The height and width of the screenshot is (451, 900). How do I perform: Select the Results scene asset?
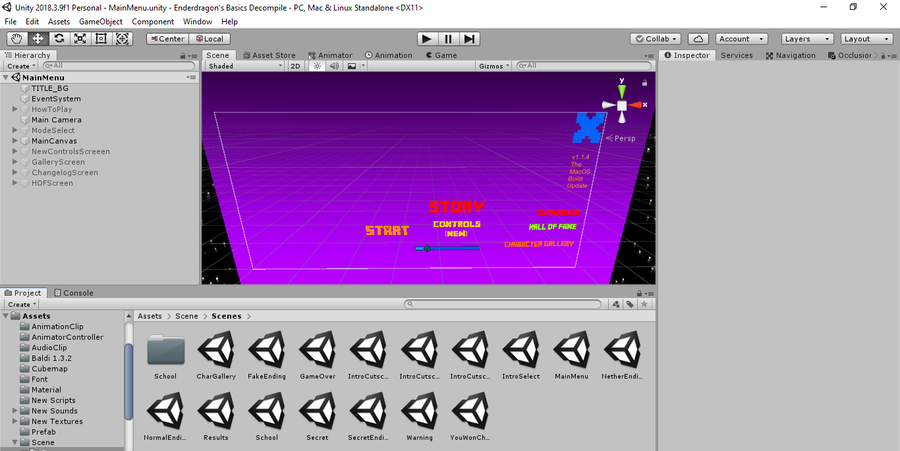tap(216, 416)
